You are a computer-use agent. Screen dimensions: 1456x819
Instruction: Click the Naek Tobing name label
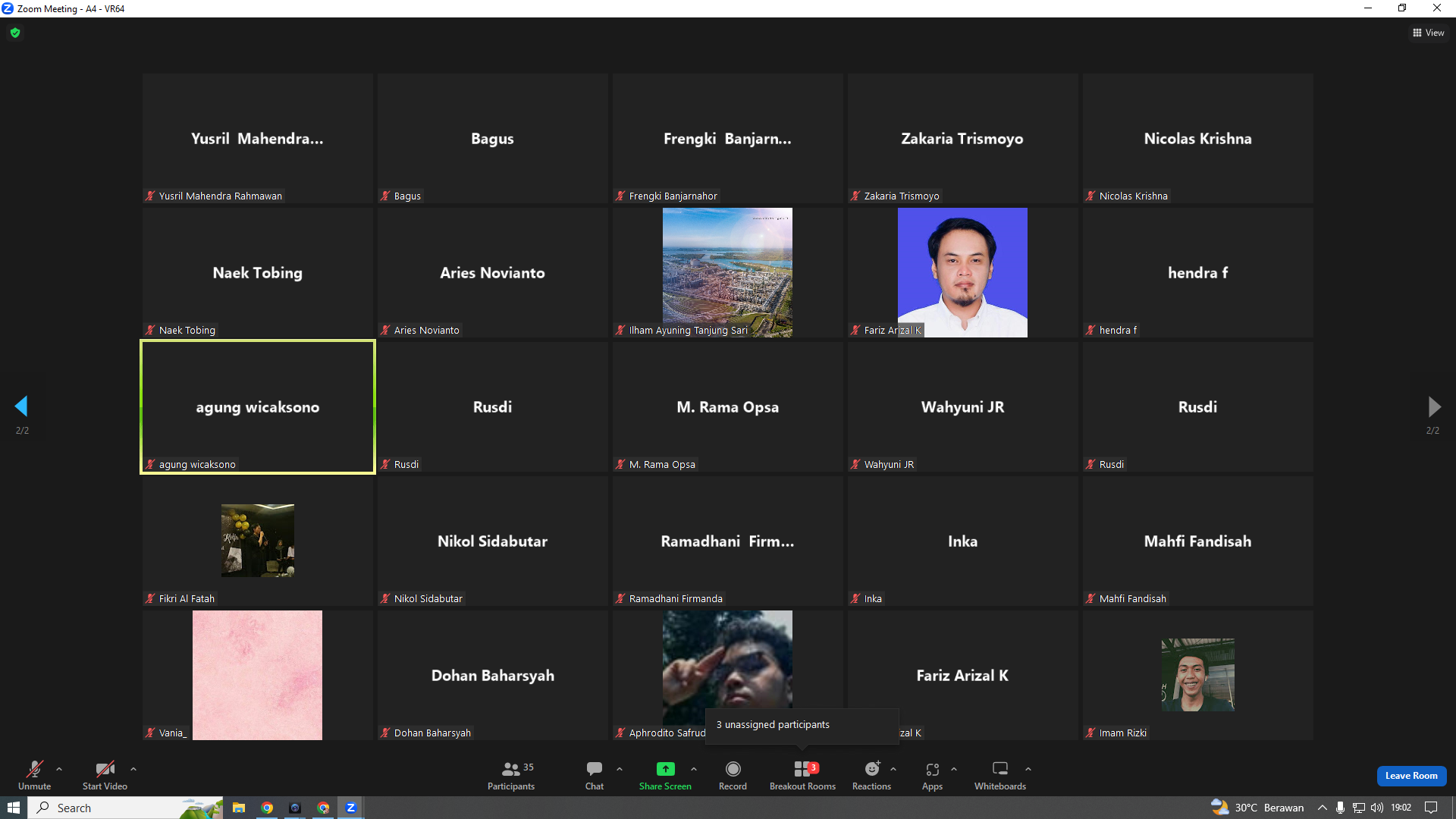point(187,330)
